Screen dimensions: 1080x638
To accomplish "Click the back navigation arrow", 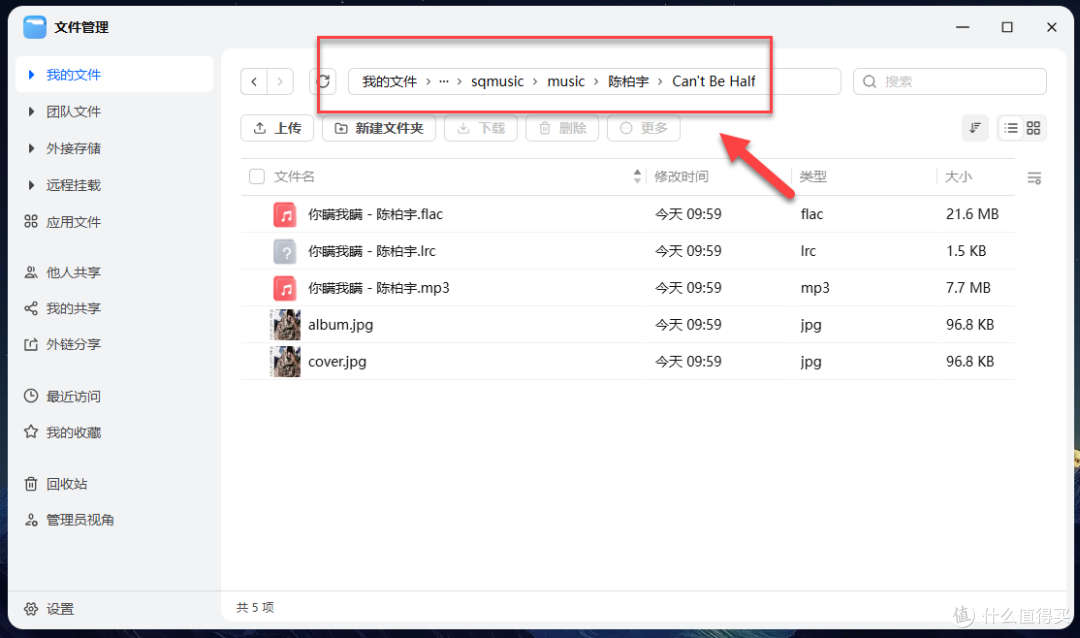I will tap(254, 81).
